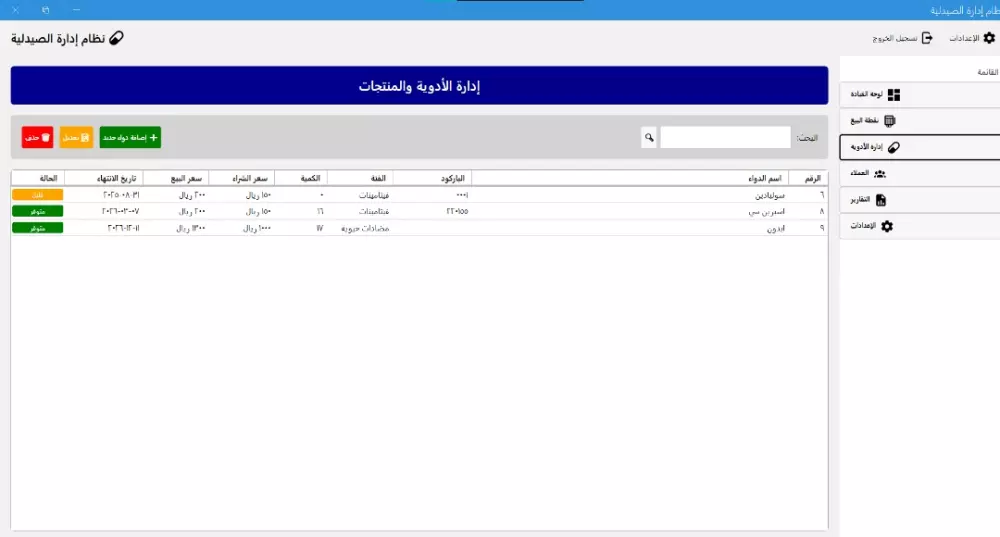This screenshot has height=537, width=1000.
Task: Sort by the اسم الدواء column header
Action: (630, 179)
